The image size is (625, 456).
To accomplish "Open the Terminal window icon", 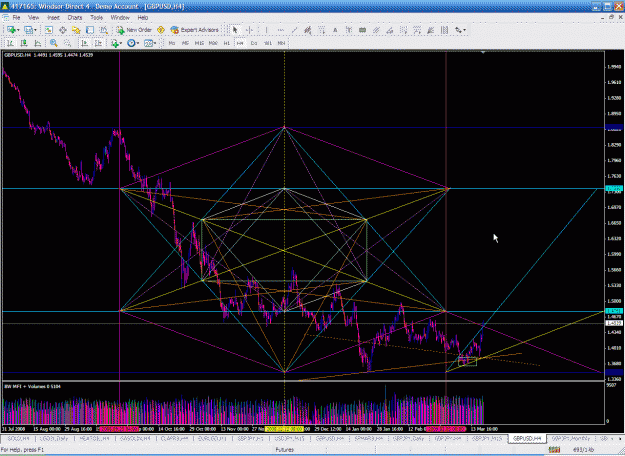I will [90, 30].
